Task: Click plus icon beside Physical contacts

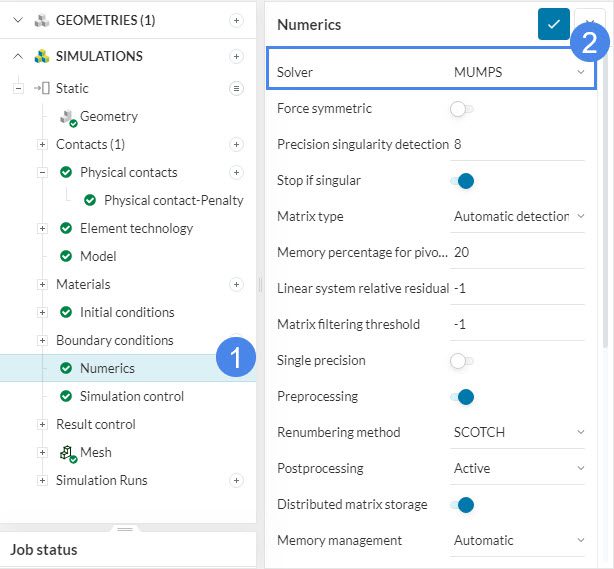Action: (x=236, y=172)
